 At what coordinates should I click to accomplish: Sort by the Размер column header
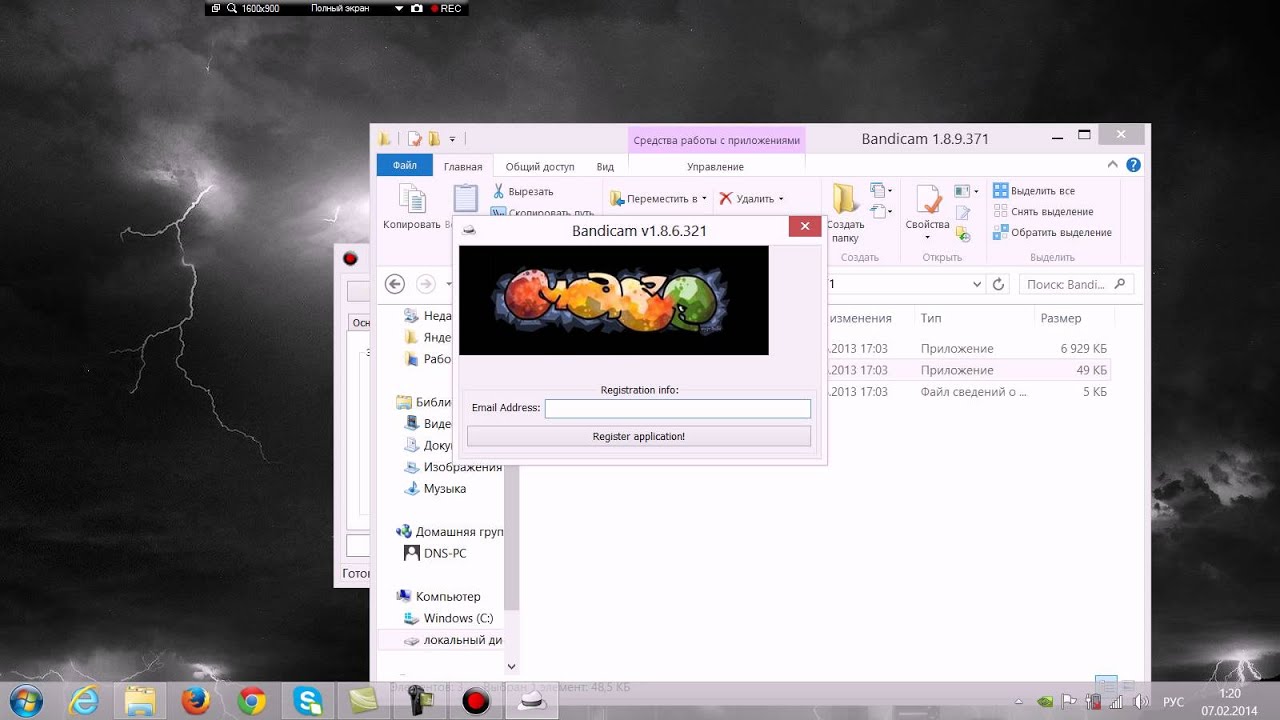point(1060,318)
